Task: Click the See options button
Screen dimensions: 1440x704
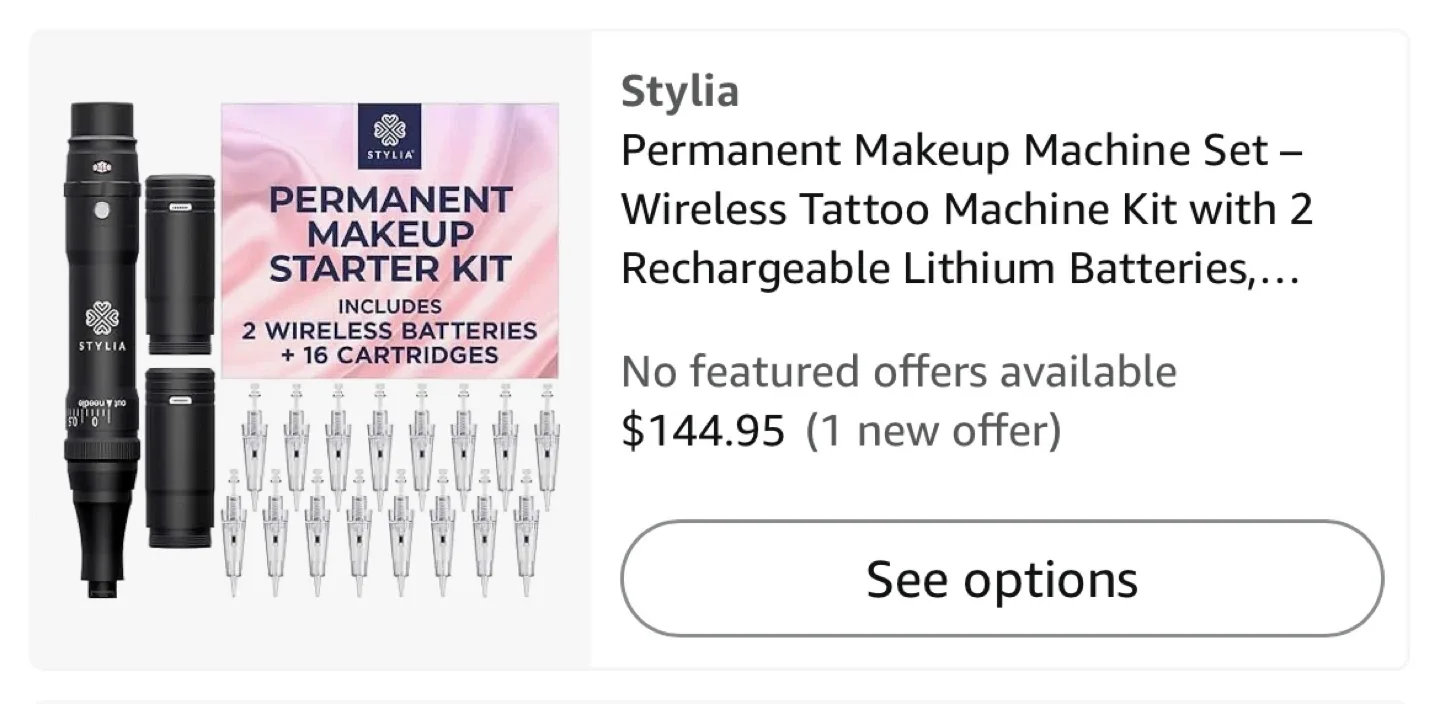Action: tap(1002, 578)
